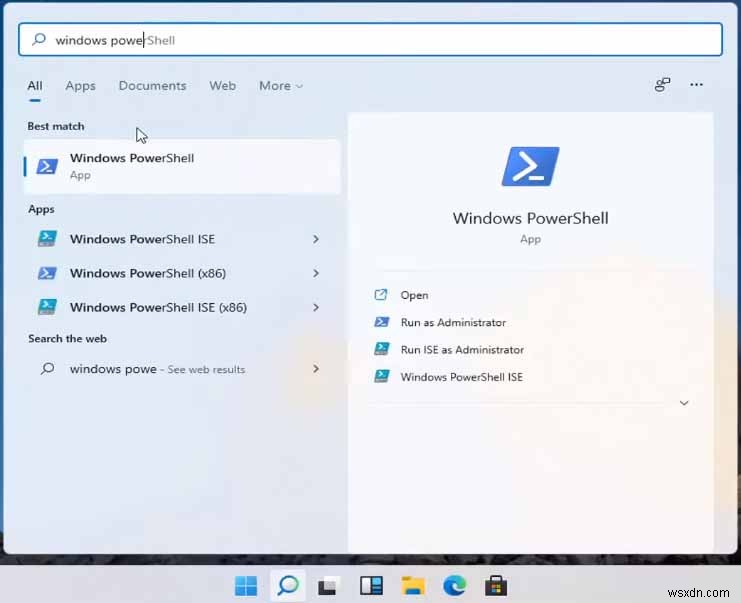Click magnifier icon in web results row

[47, 368]
